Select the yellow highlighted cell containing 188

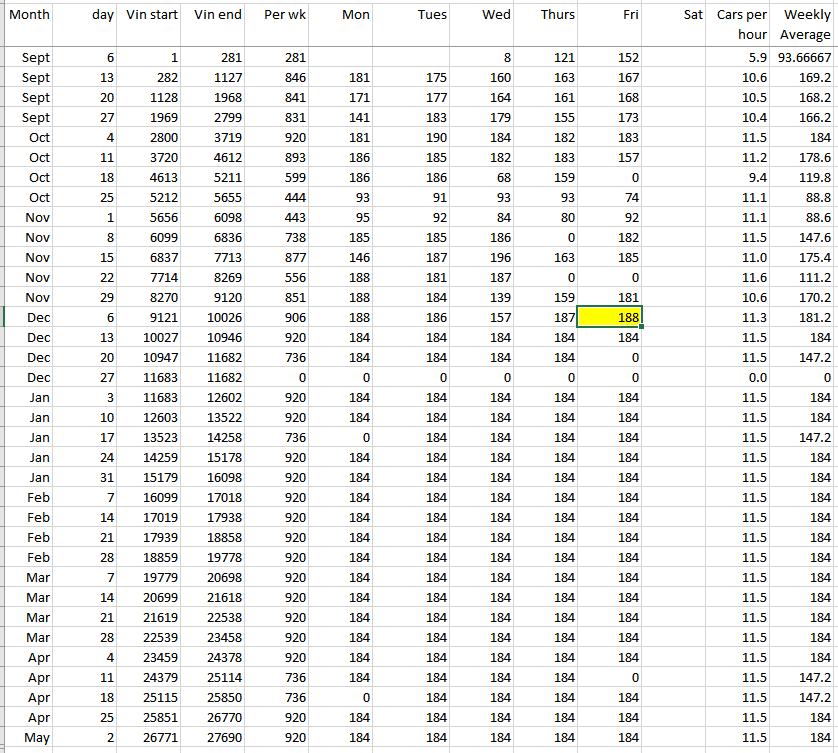pyautogui.click(x=609, y=317)
